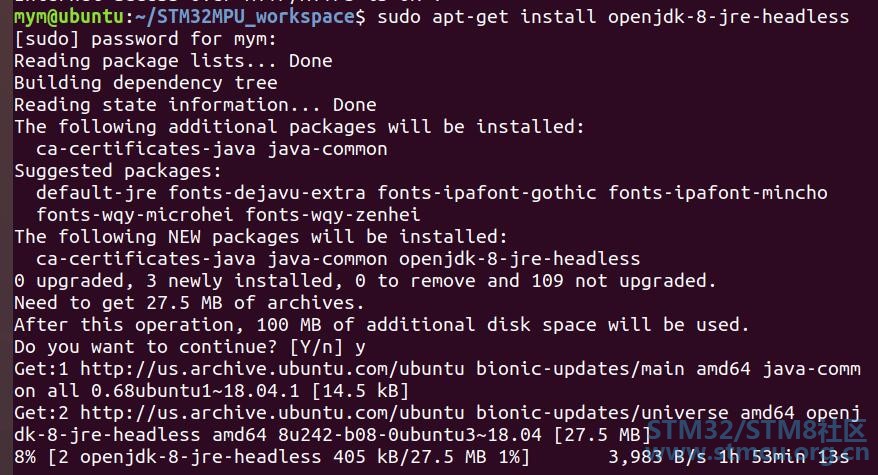
Task: Click 'Reading state information... Done' line
Action: point(195,105)
